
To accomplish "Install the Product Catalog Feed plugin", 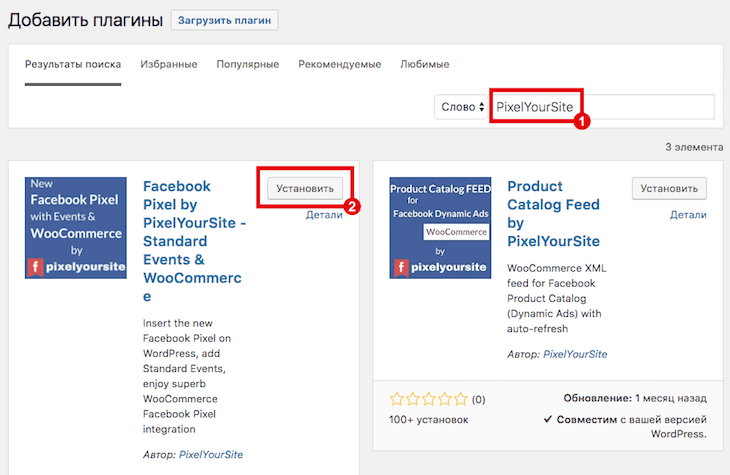I will [669, 189].
